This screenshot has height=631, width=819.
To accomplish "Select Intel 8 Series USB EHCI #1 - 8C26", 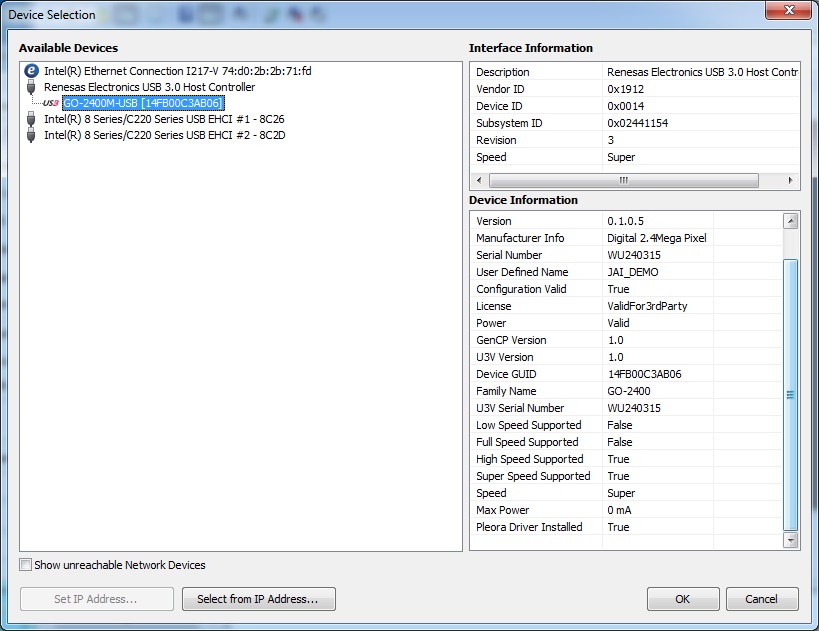I will [164, 119].
